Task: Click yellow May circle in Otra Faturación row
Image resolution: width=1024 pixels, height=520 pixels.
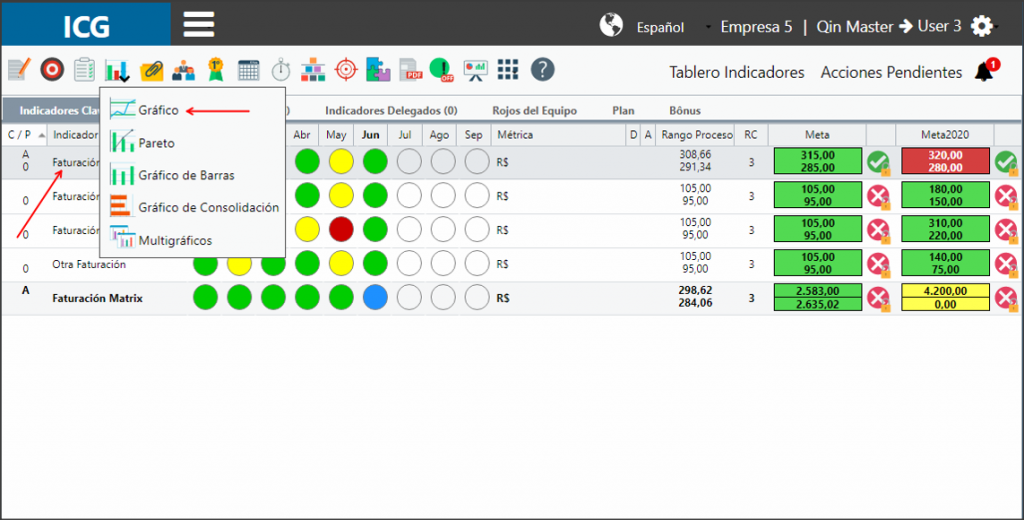Action: (341, 264)
